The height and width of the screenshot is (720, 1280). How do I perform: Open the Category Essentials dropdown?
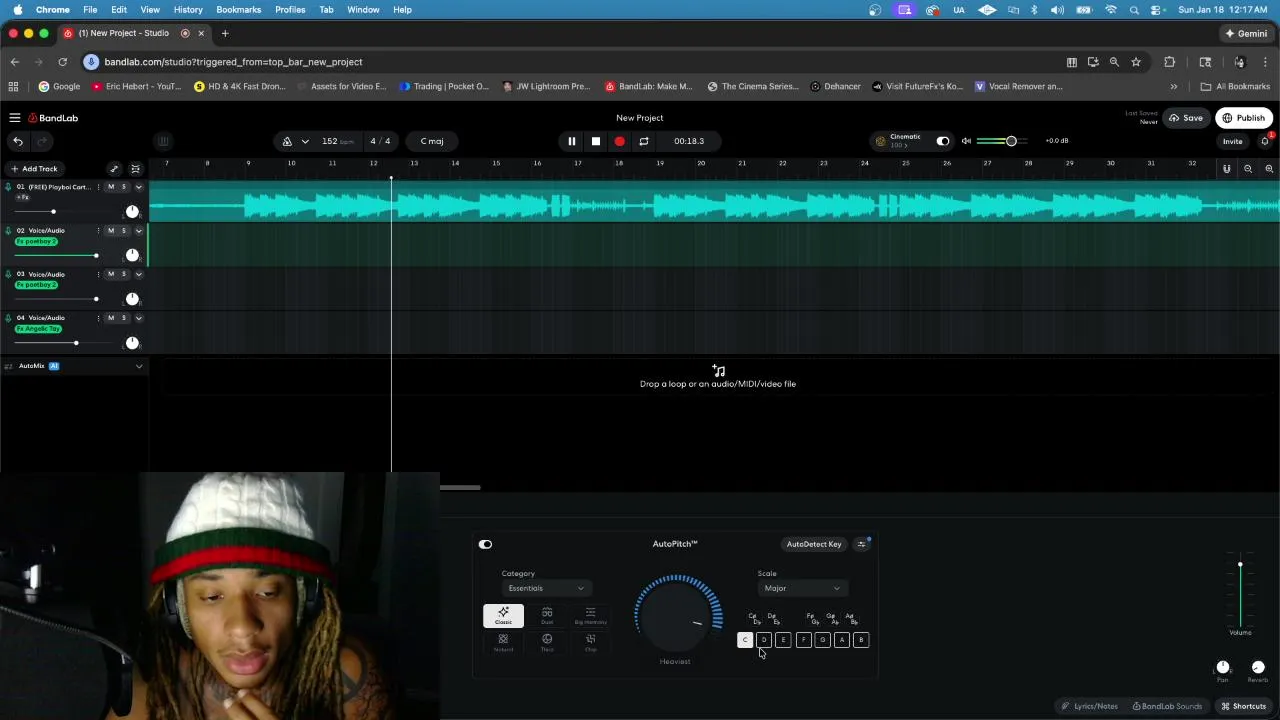point(545,588)
